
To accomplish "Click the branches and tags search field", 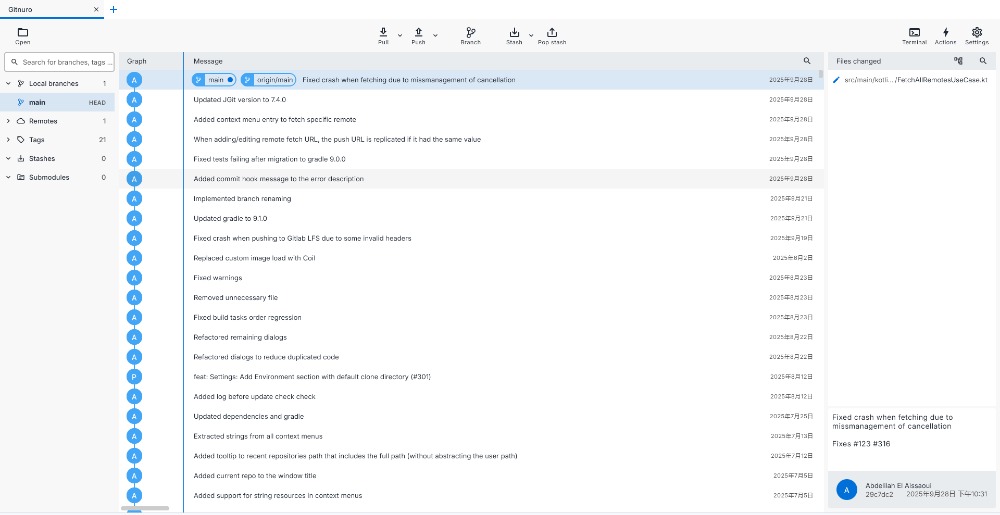I will 62,62.
